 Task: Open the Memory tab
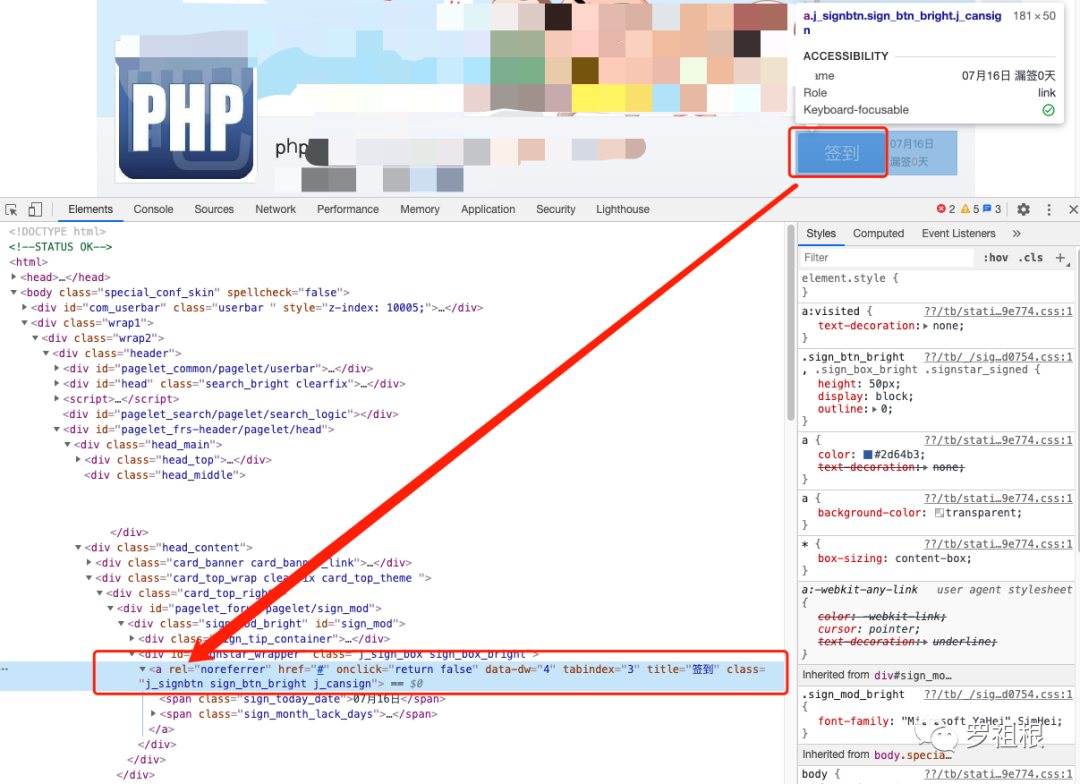pos(419,209)
